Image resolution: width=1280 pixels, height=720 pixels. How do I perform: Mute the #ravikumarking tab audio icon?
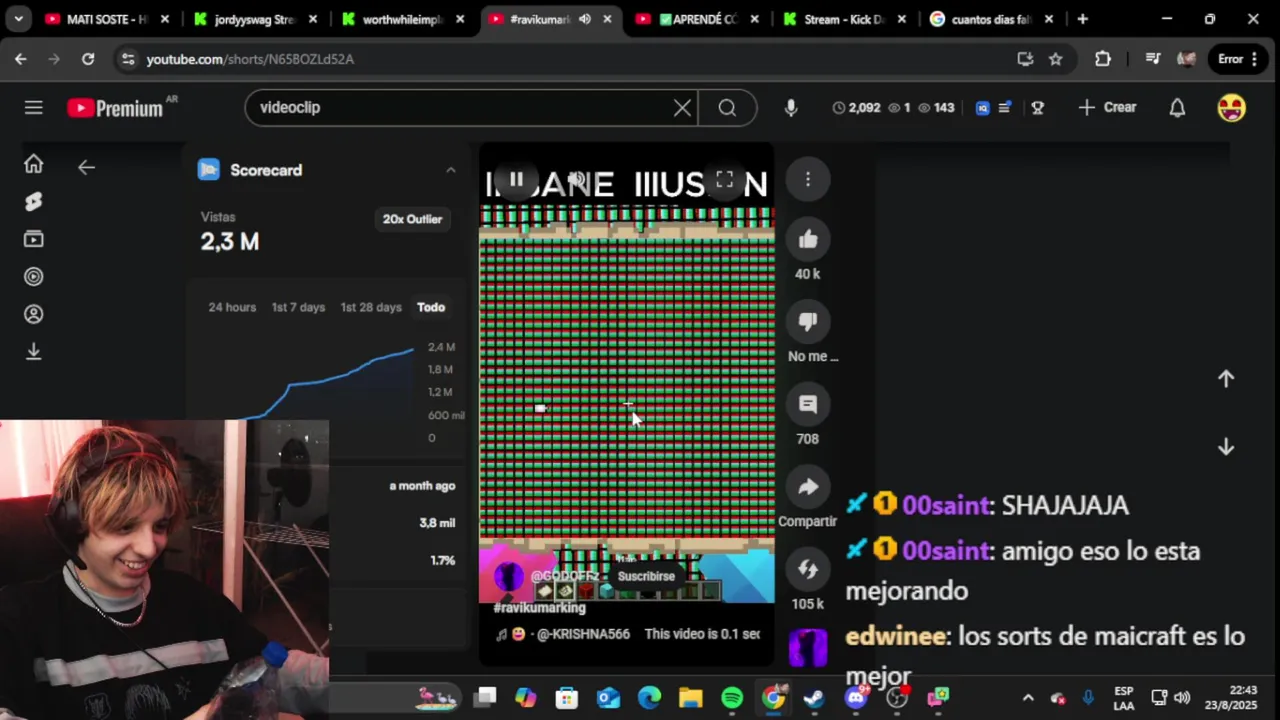click(585, 19)
